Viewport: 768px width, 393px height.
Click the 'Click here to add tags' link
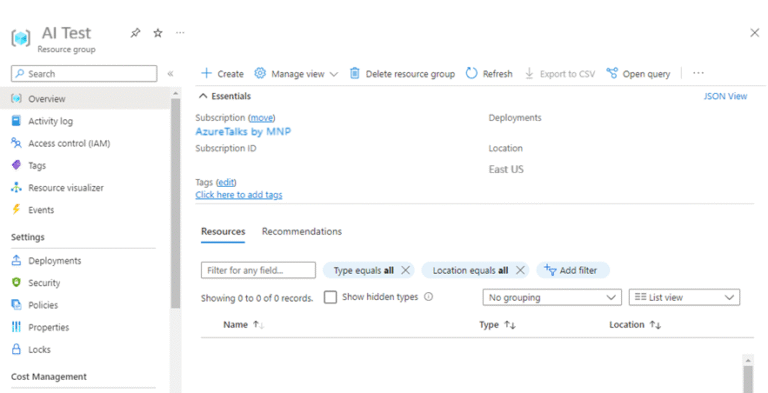point(239,195)
